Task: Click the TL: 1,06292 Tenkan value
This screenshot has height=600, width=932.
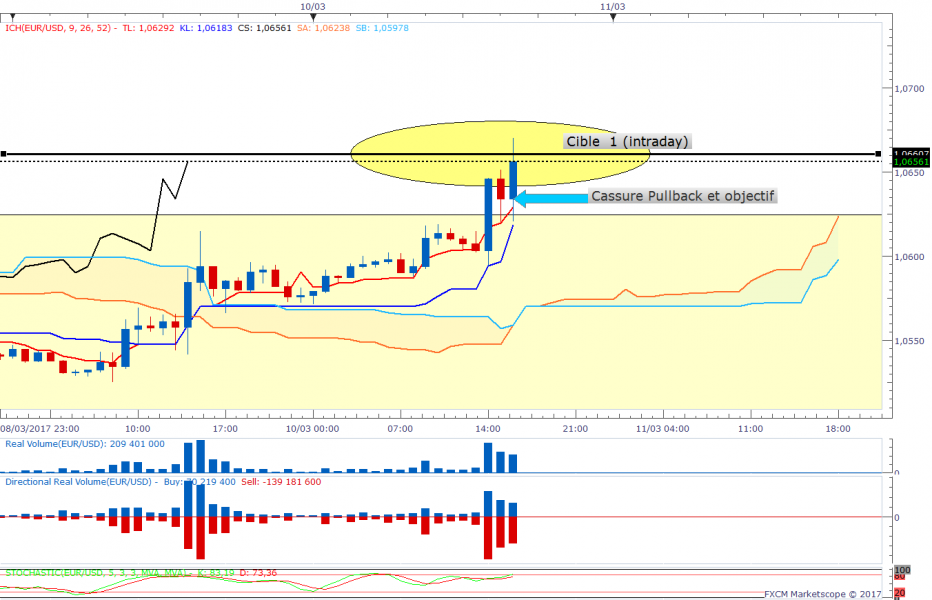Action: coord(148,28)
